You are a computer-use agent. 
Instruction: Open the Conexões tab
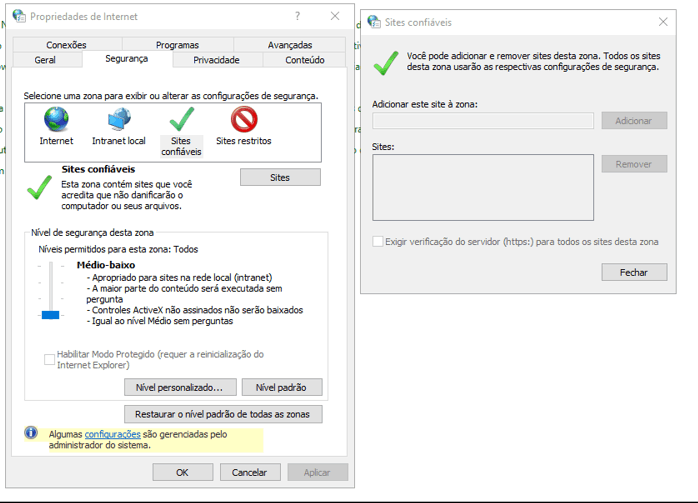(66, 45)
